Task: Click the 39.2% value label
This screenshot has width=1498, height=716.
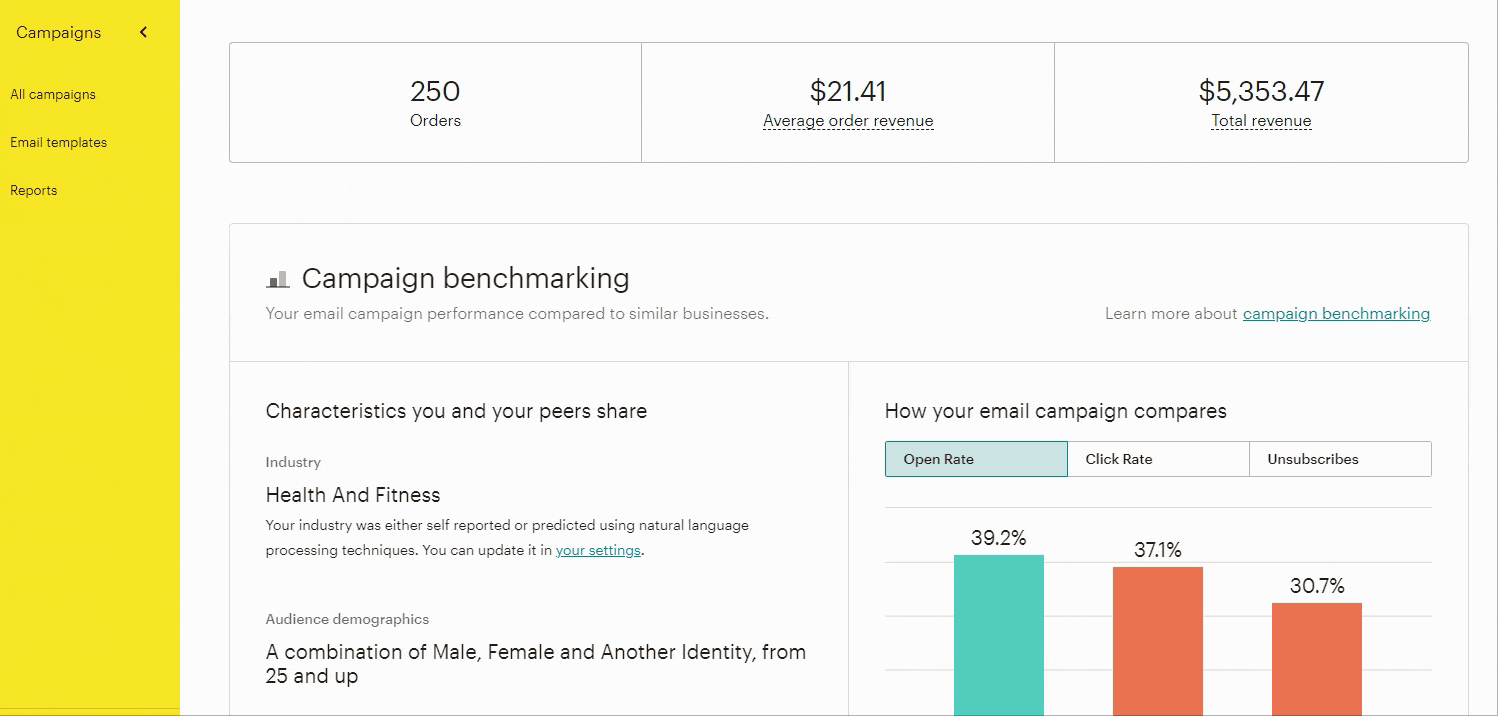Action: point(999,538)
